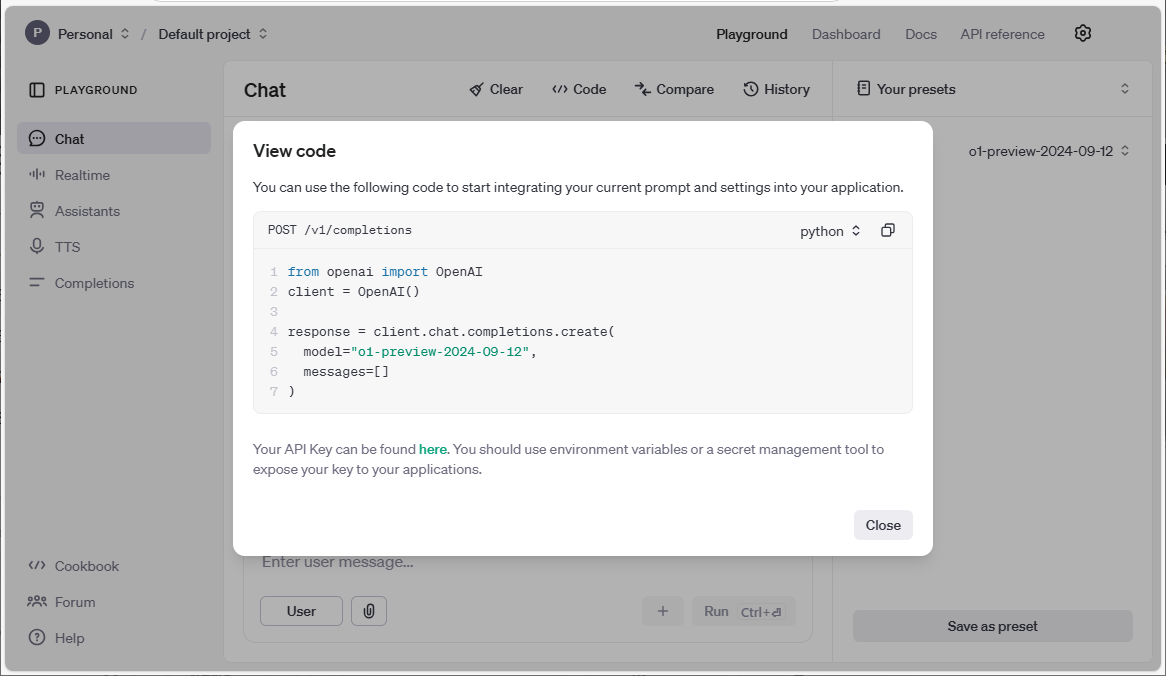The width and height of the screenshot is (1166, 676).
Task: Click the Personal account avatar
Action: [x=37, y=33]
